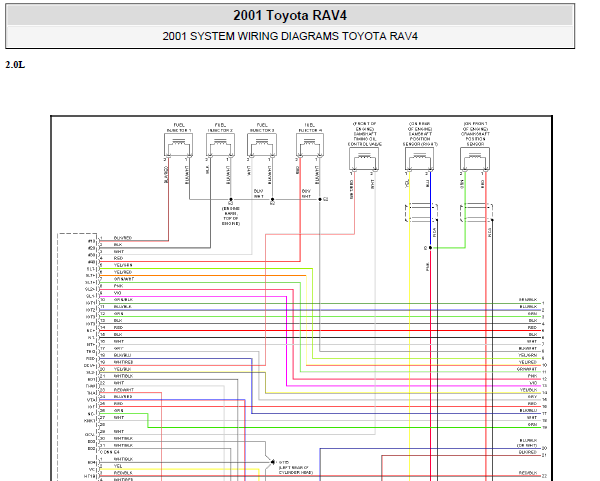600x481 pixels.
Task: Select the Crankshaft Position Sensor symbol
Action: coord(475,159)
